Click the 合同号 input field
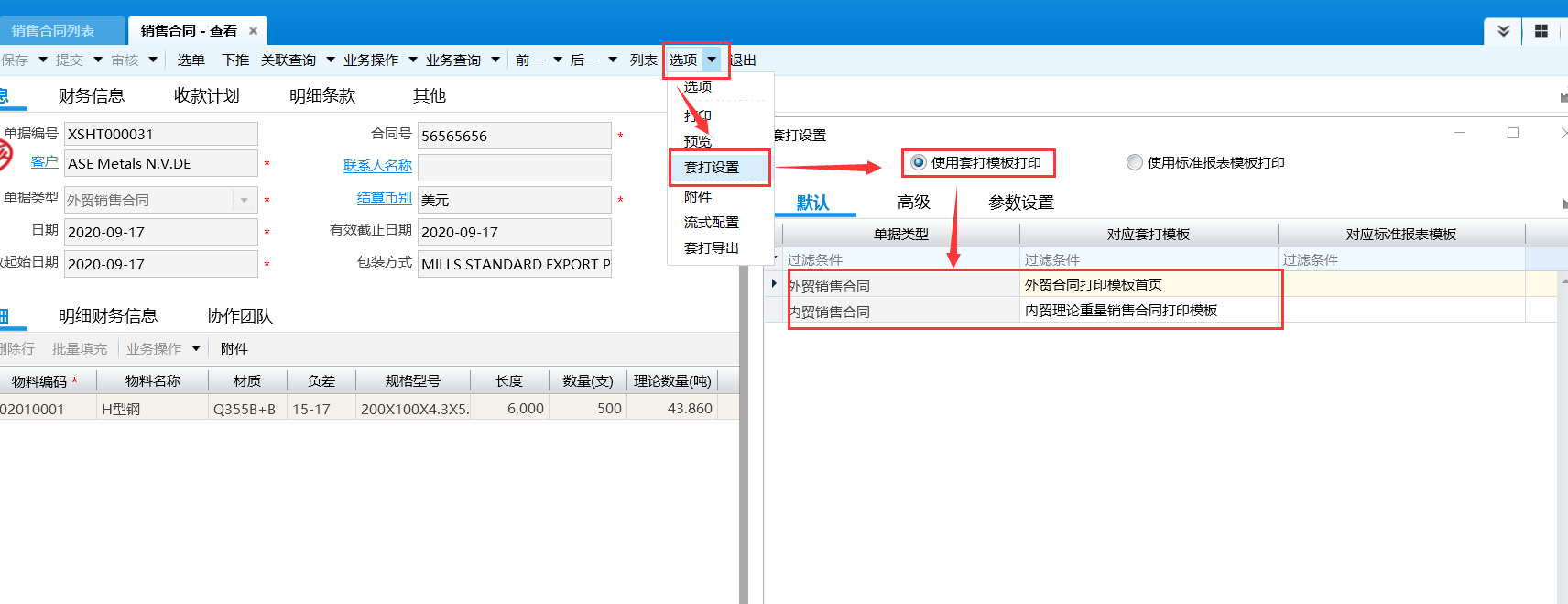This screenshot has width=1568, height=604. coord(514,136)
